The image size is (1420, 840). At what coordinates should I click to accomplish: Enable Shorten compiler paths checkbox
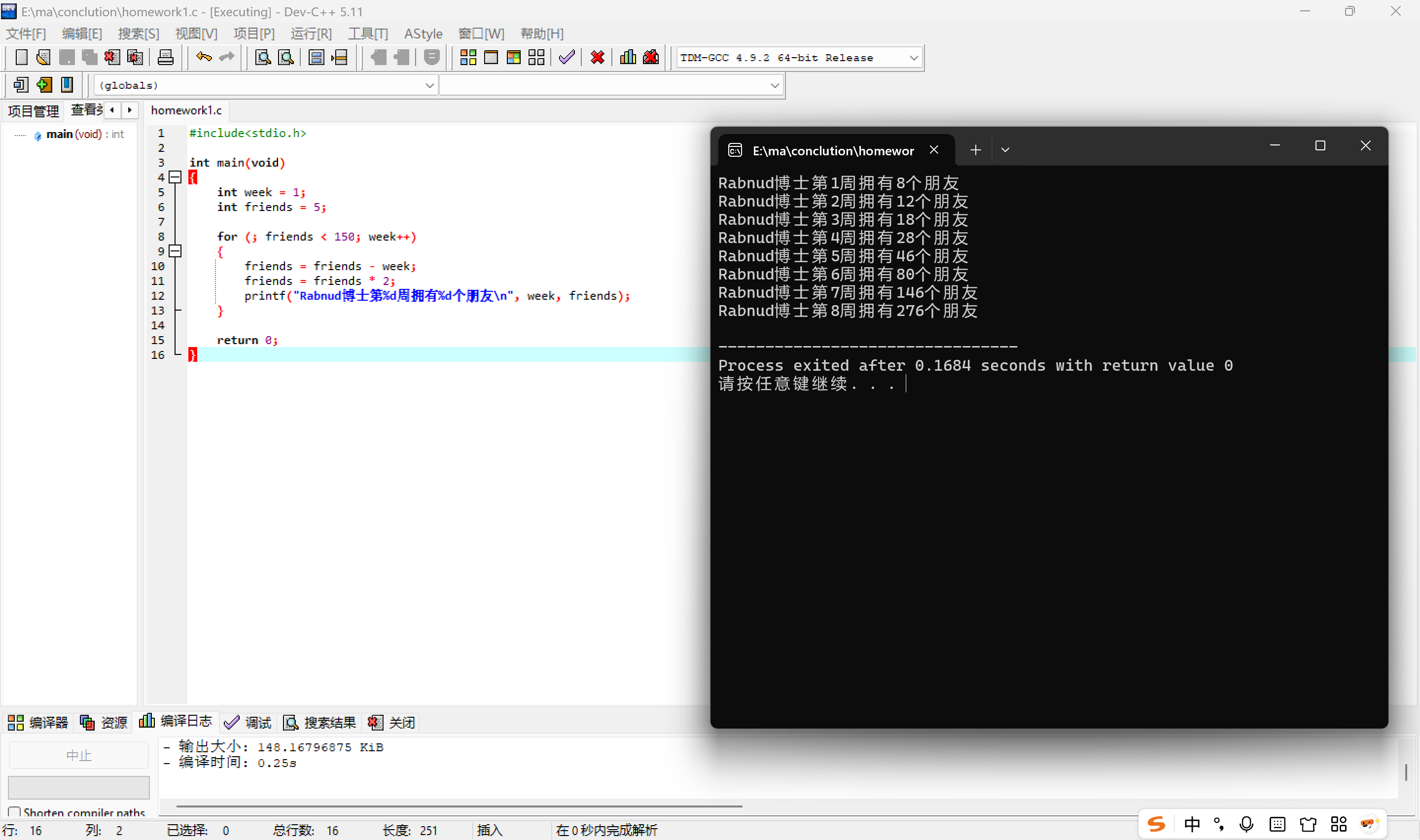point(15,812)
